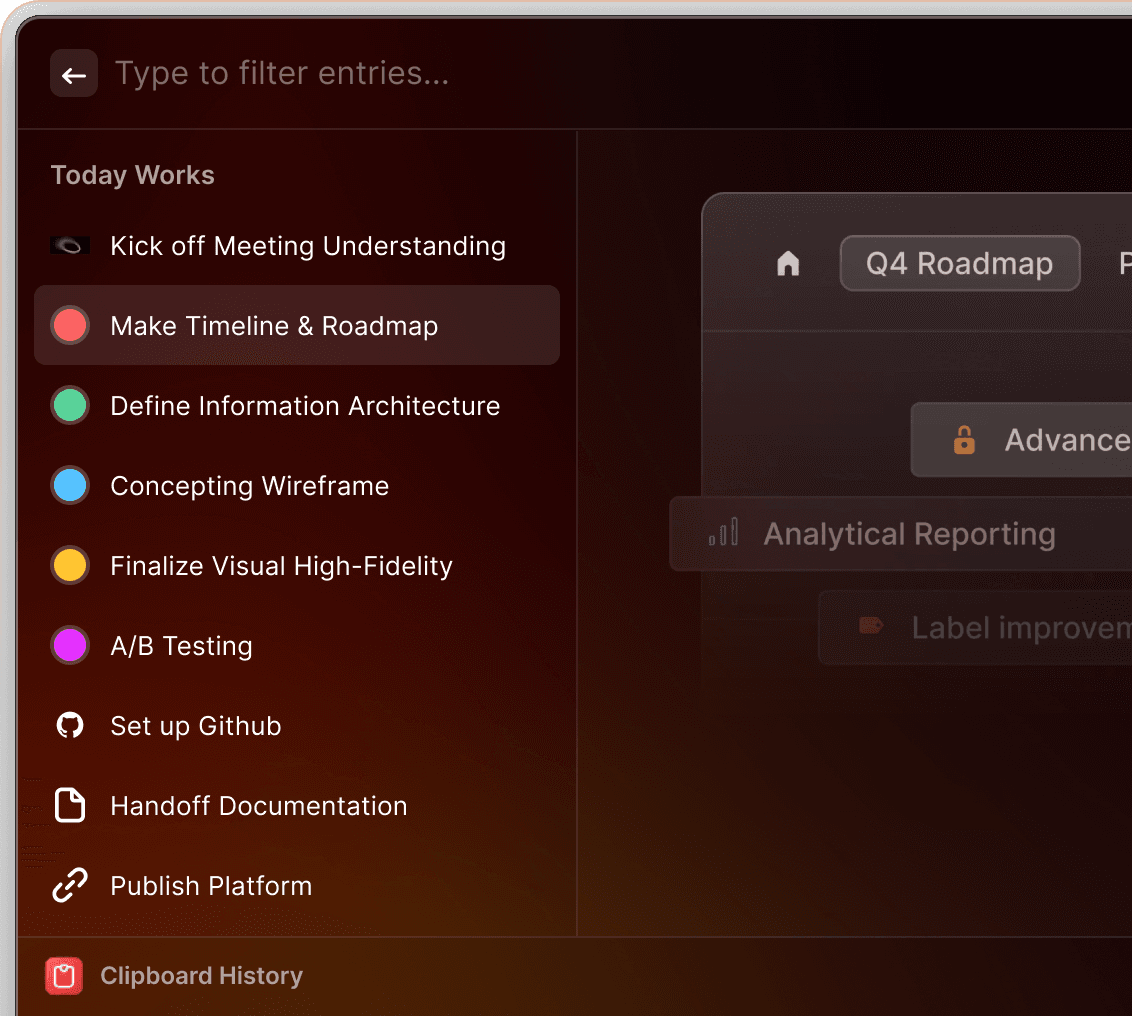Screen dimensions: 1132x1016
Task: Click the bar chart icon
Action: click(723, 532)
